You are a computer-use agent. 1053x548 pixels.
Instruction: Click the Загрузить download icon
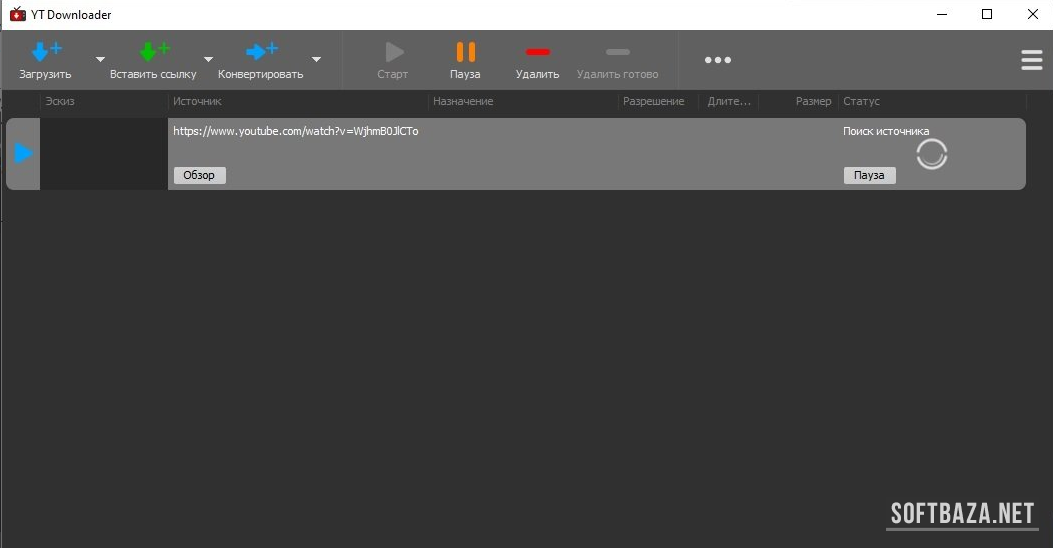45,52
